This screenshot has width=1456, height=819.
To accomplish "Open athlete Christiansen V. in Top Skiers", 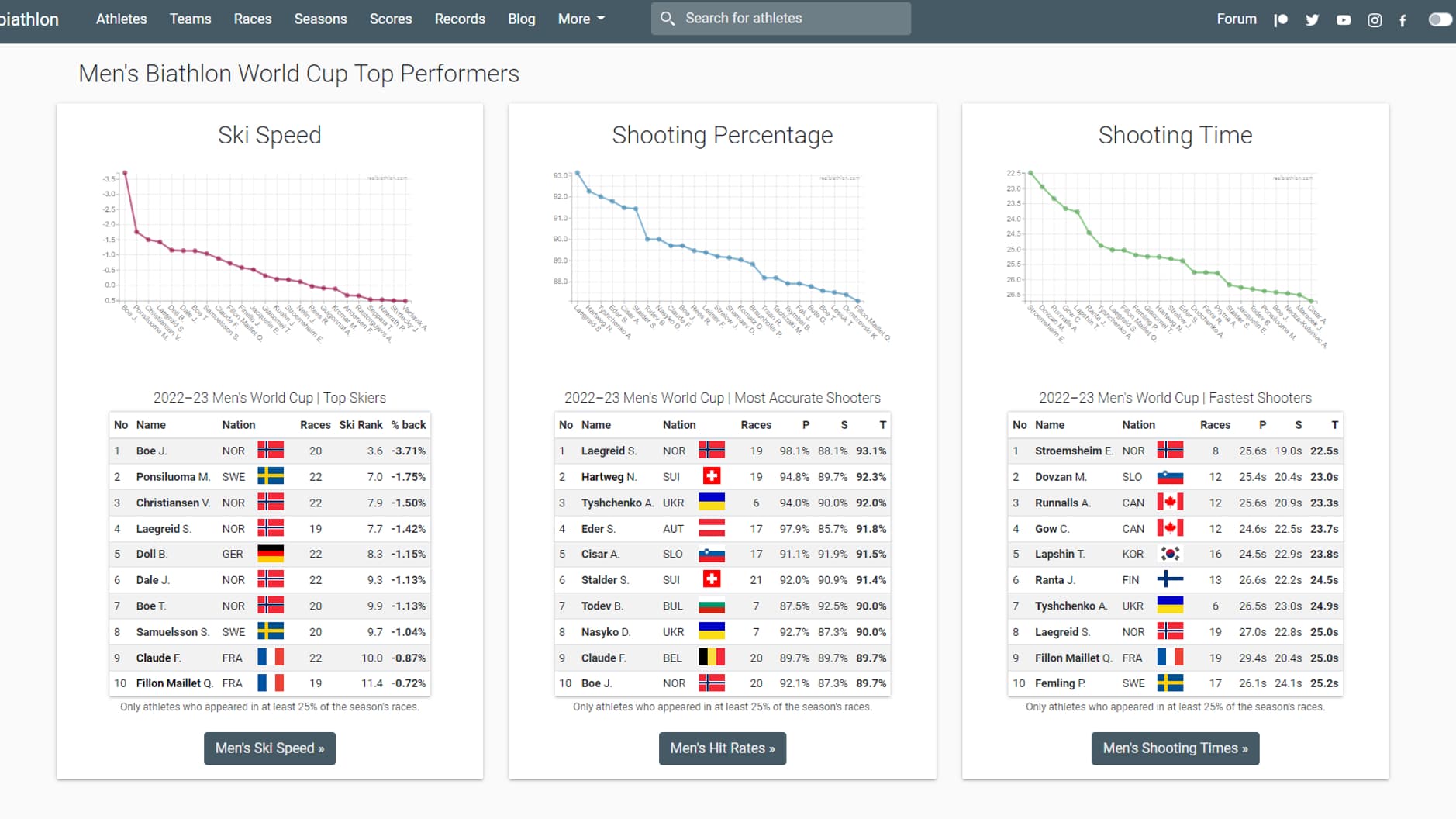I will (x=173, y=503).
